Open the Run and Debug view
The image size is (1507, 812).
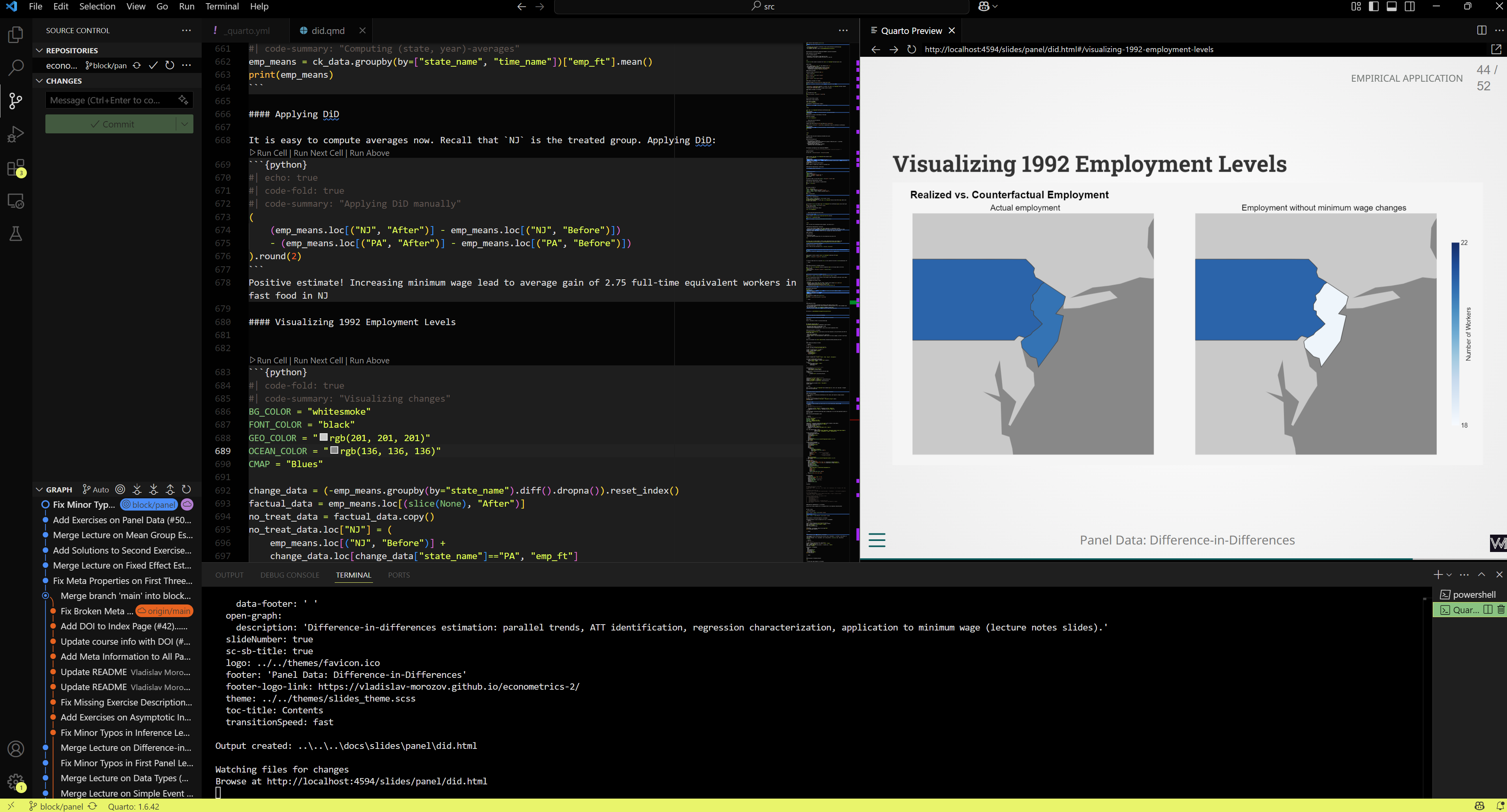pyautogui.click(x=16, y=135)
